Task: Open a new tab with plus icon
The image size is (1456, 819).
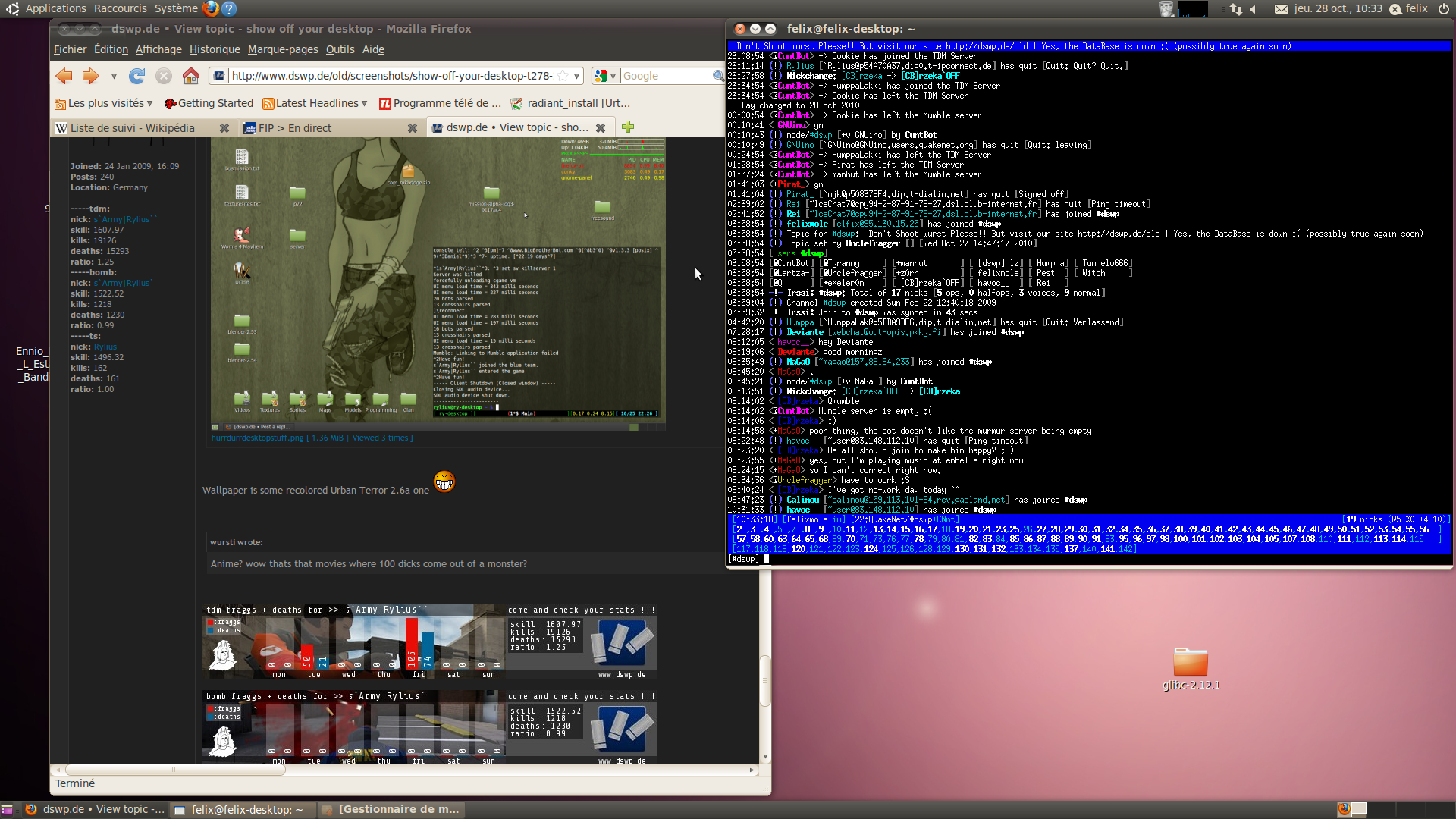Action: [x=628, y=127]
